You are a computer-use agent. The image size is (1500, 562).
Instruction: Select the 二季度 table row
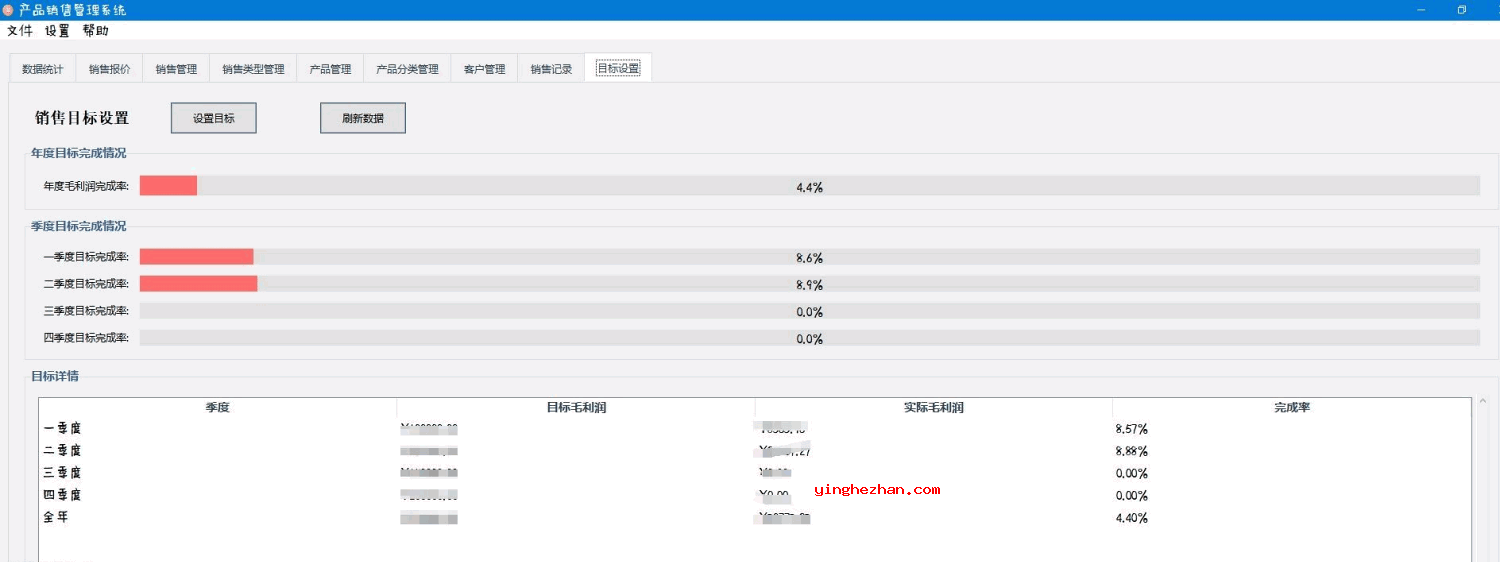[755, 451]
